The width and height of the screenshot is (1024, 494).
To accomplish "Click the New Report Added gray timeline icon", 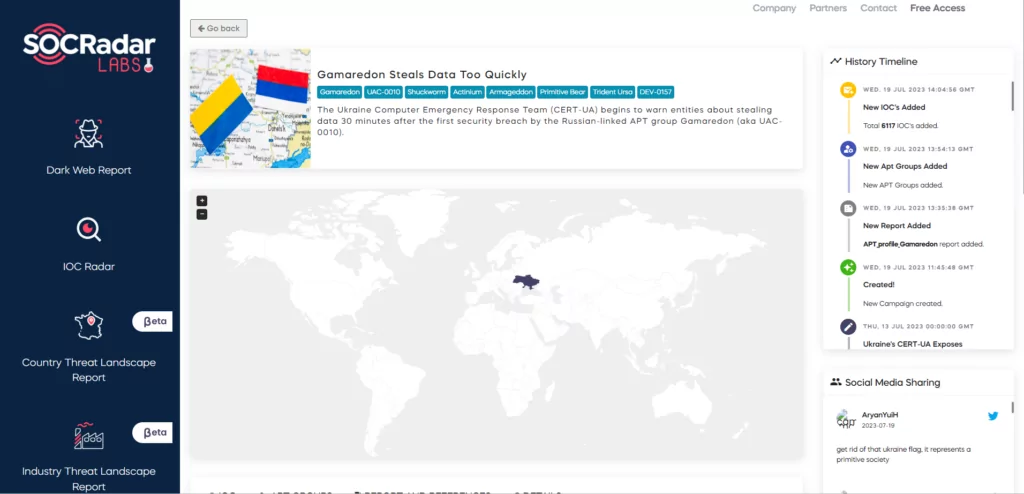I will pyautogui.click(x=848, y=208).
